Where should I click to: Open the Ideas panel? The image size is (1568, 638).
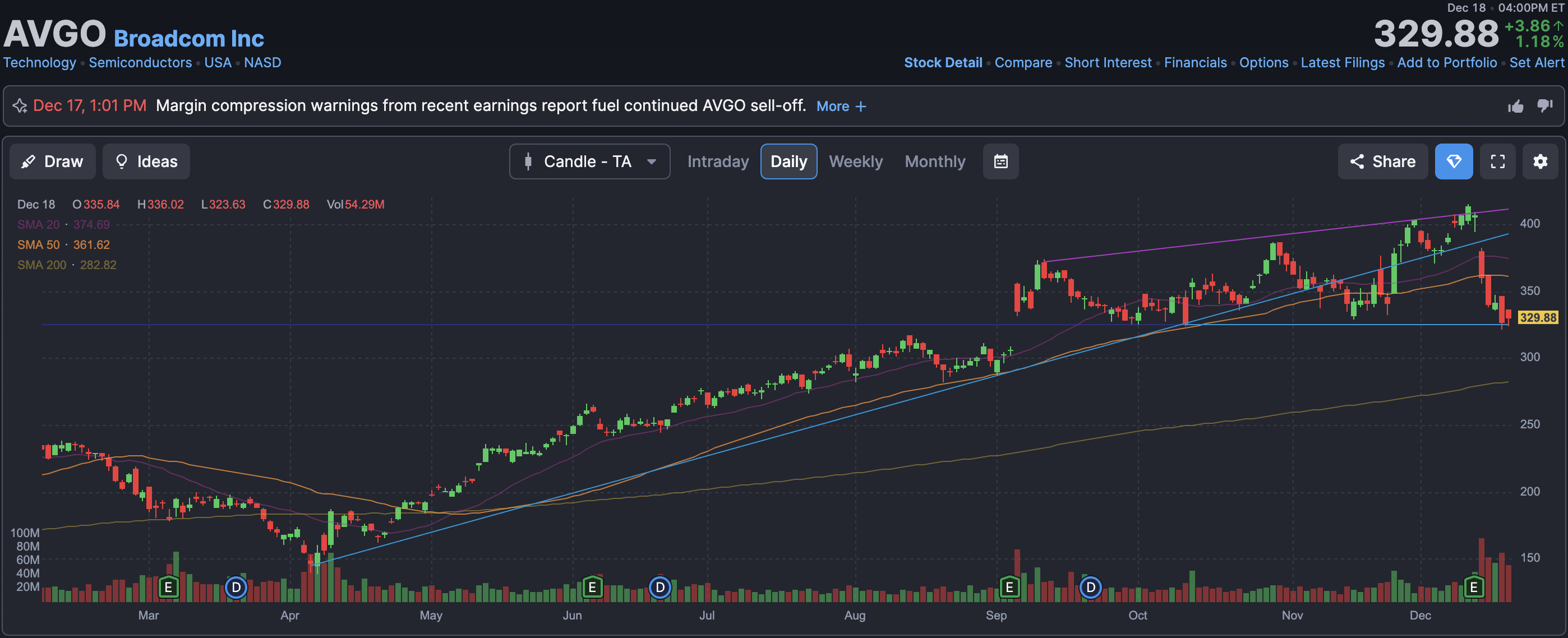click(x=146, y=161)
